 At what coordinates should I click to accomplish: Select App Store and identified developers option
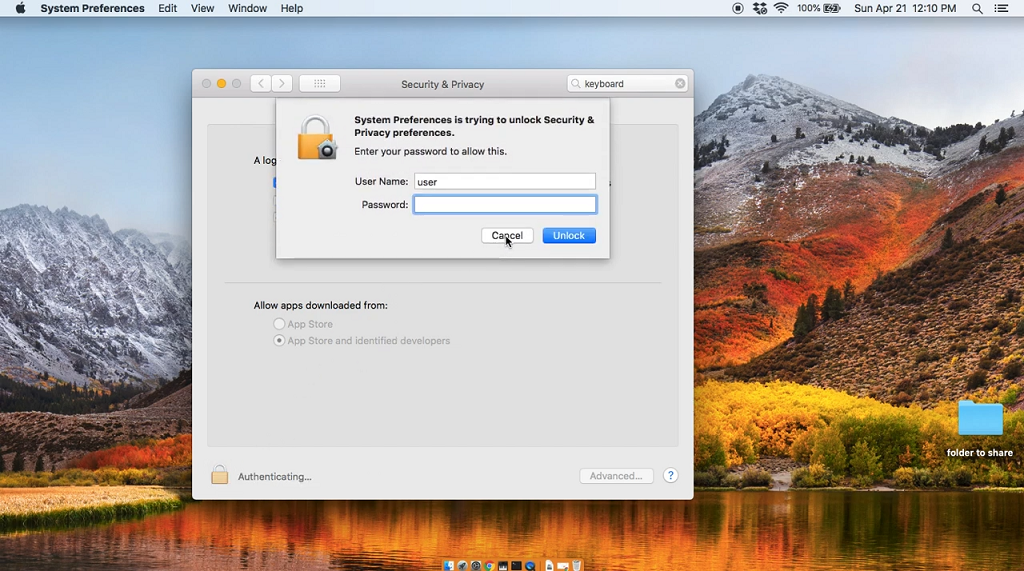point(279,340)
